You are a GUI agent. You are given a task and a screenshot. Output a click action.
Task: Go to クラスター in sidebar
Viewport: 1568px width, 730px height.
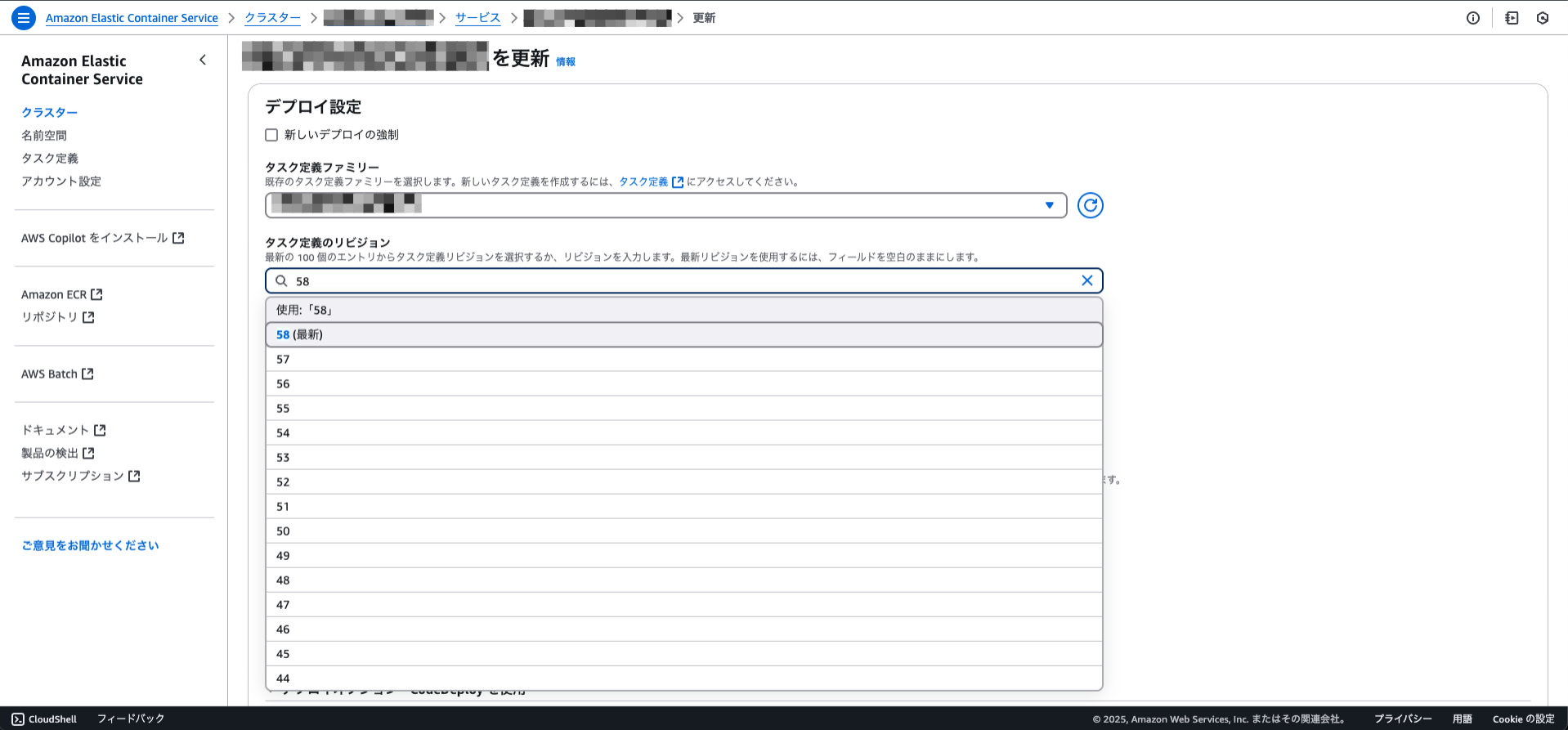point(50,112)
